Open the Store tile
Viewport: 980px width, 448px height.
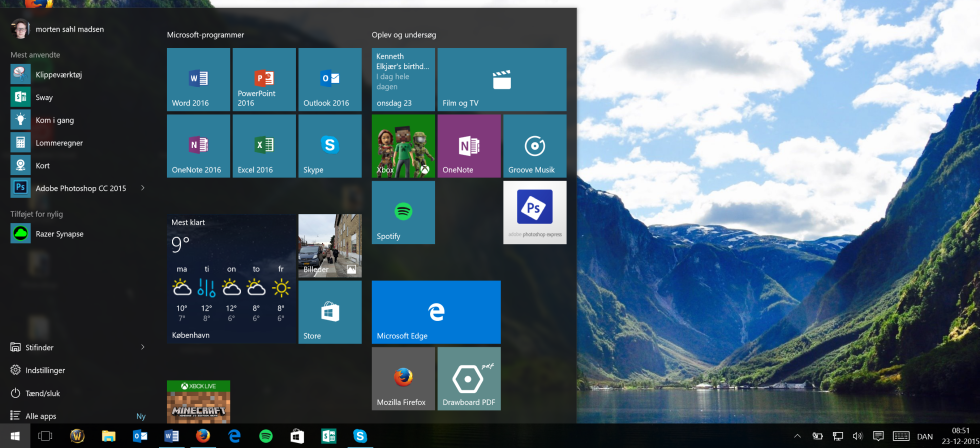coord(329,312)
